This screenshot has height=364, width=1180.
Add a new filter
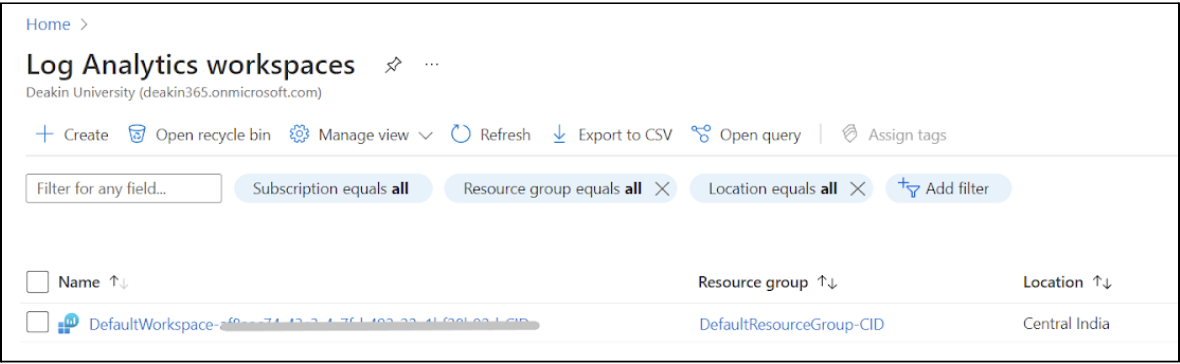pos(948,189)
